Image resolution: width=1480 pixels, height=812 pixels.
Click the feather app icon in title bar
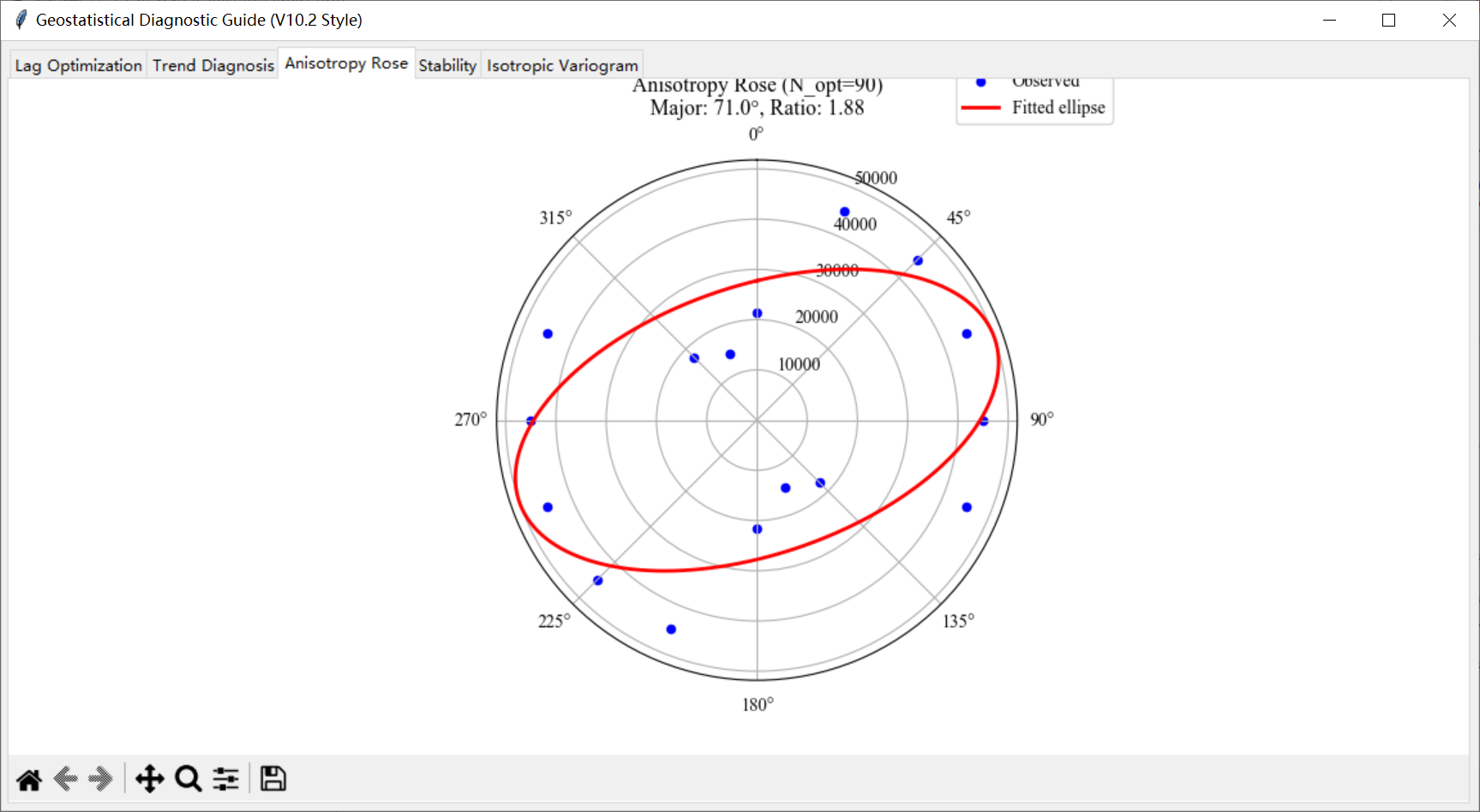[x=21, y=20]
